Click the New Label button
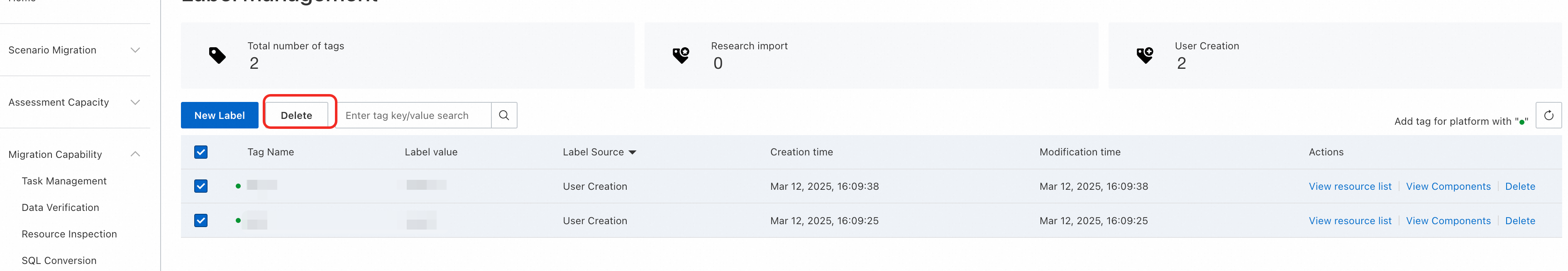 [219, 116]
